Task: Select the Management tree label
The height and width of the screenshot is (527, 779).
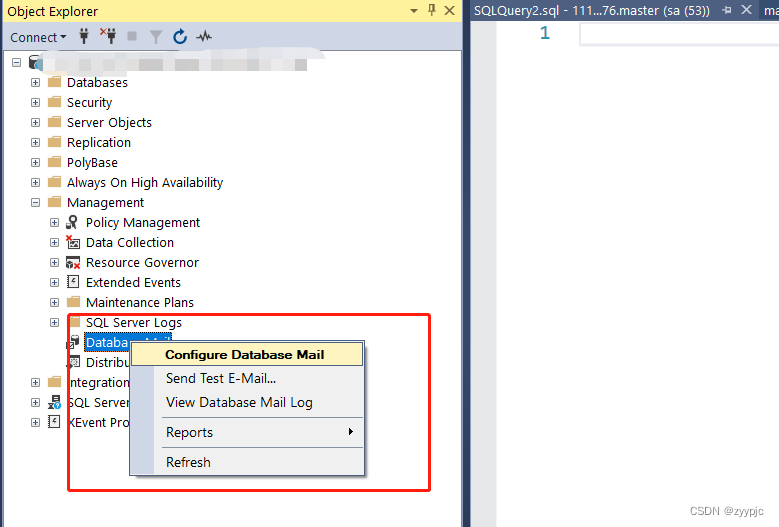Action: point(105,203)
